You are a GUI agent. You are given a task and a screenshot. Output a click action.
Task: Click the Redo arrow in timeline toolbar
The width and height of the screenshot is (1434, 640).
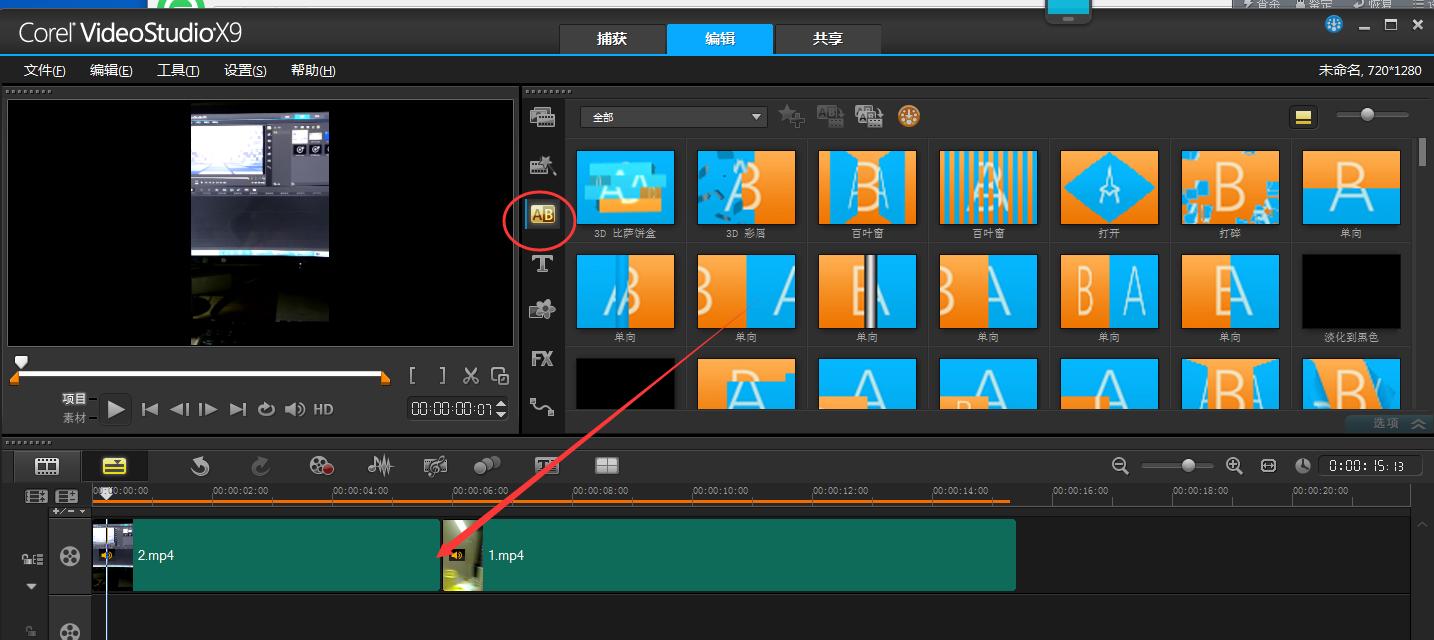pyautogui.click(x=260, y=465)
